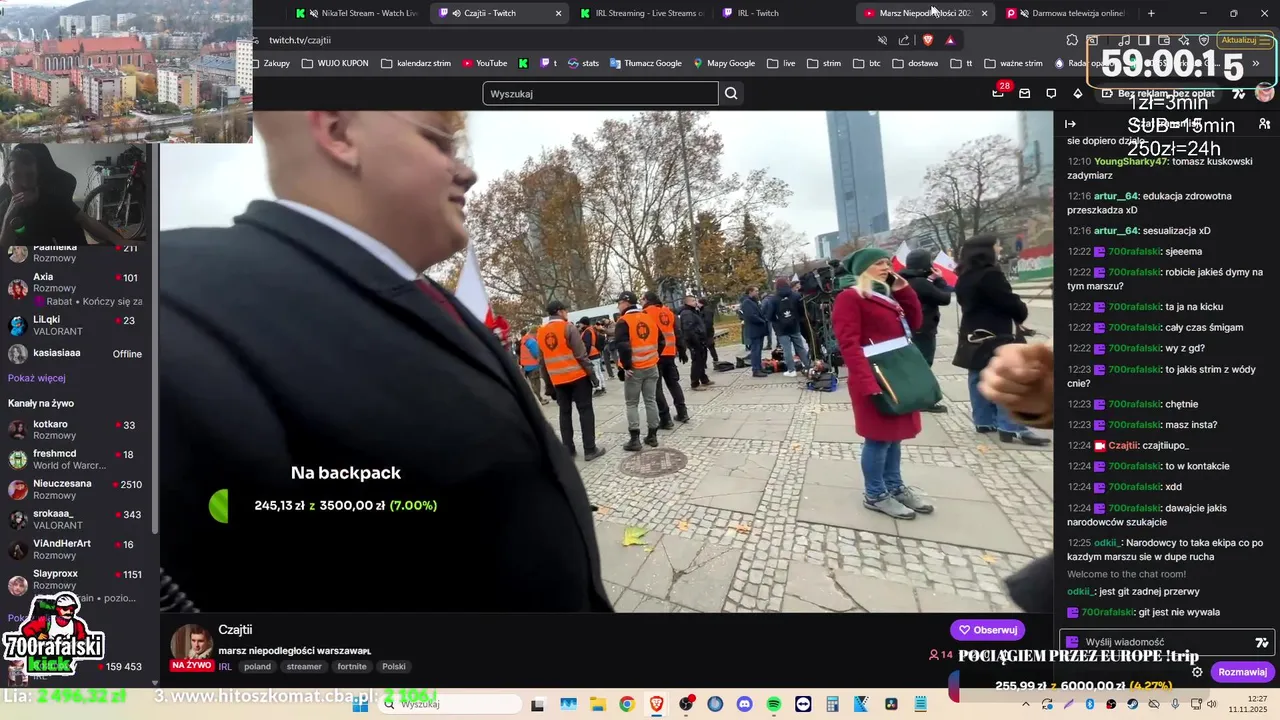
Task: Open OBS Studio from the taskbar
Action: [685, 704]
